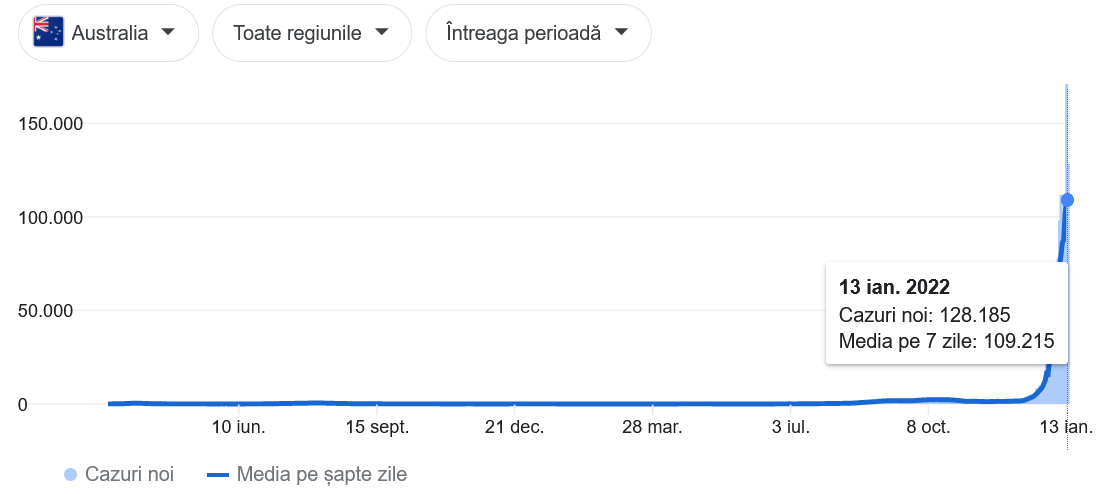Click the arrow beside Toate regiunile

(x=382, y=32)
